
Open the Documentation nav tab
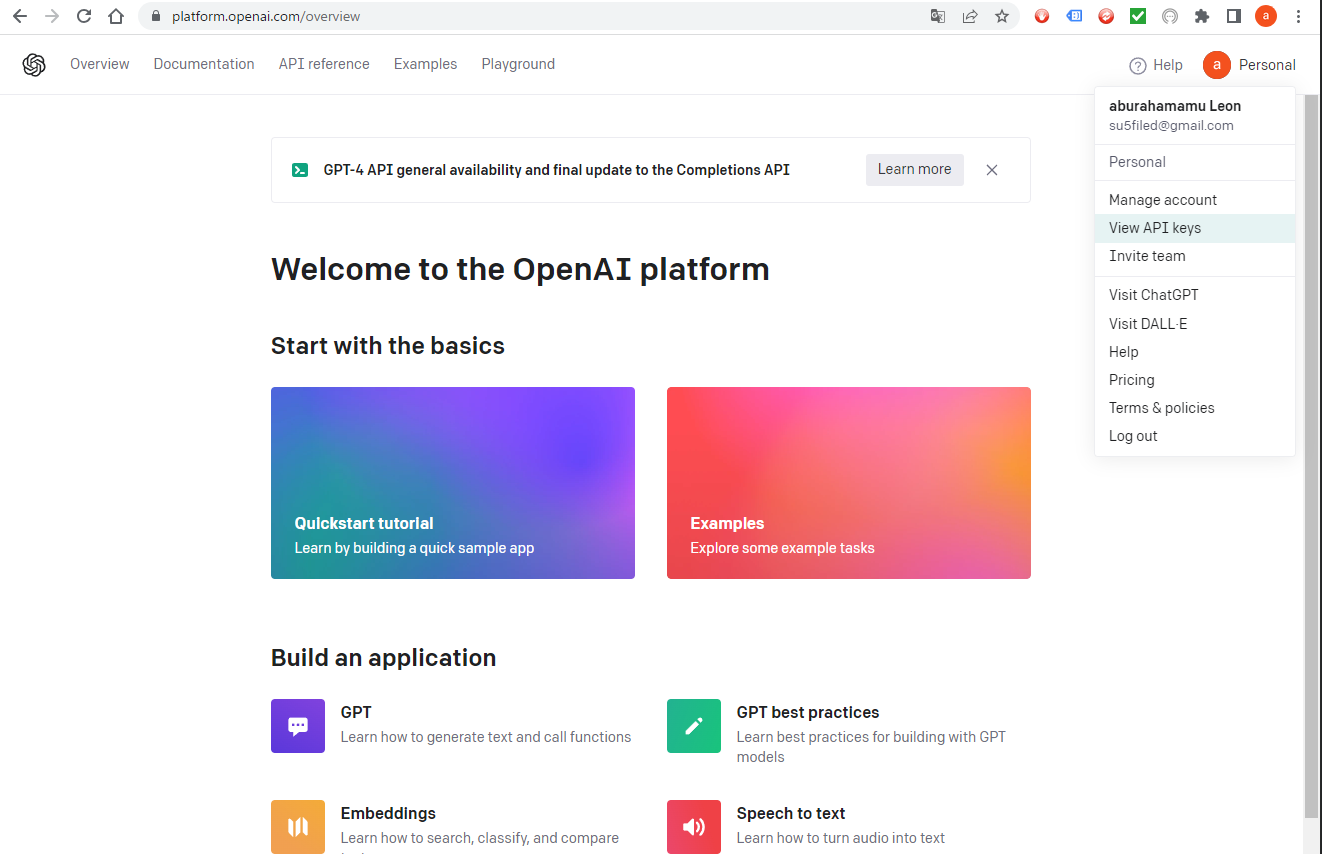coord(204,64)
